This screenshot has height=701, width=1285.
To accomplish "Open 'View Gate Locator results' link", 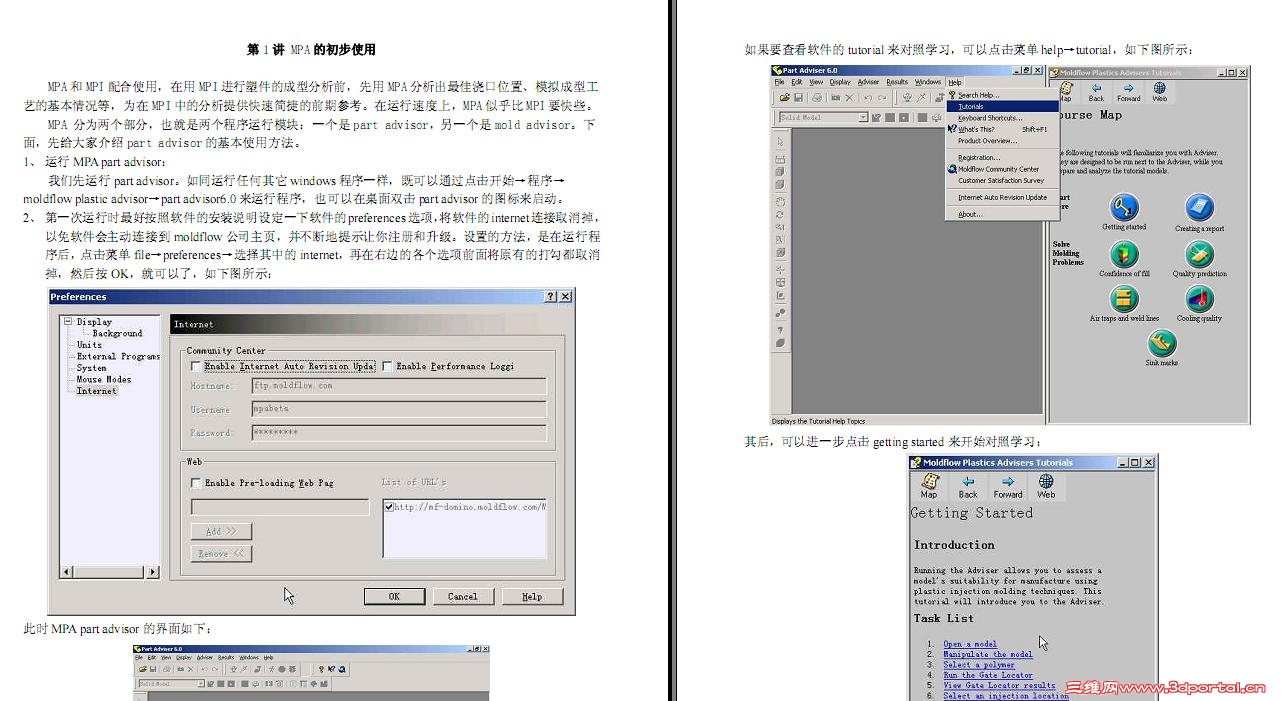I will [x=999, y=685].
